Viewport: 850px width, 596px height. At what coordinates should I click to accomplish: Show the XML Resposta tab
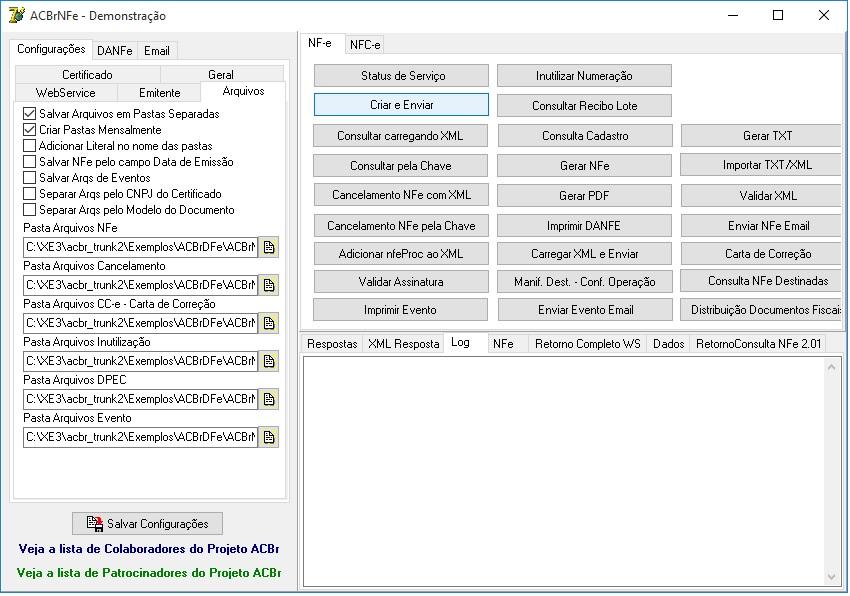pyautogui.click(x=403, y=344)
